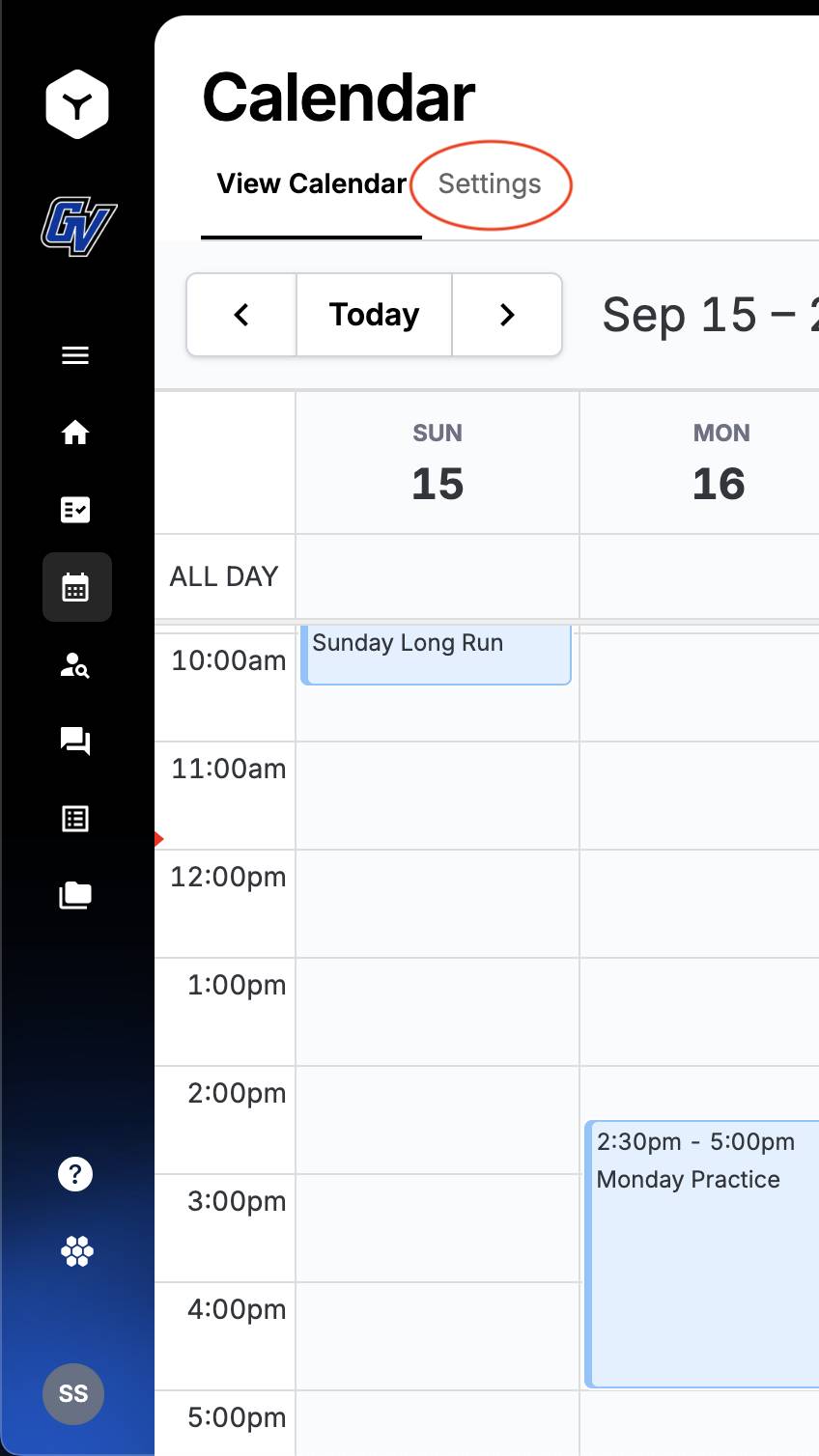Open the messaging chat icon
Image resolution: width=819 pixels, height=1456 pixels.
coord(76,742)
